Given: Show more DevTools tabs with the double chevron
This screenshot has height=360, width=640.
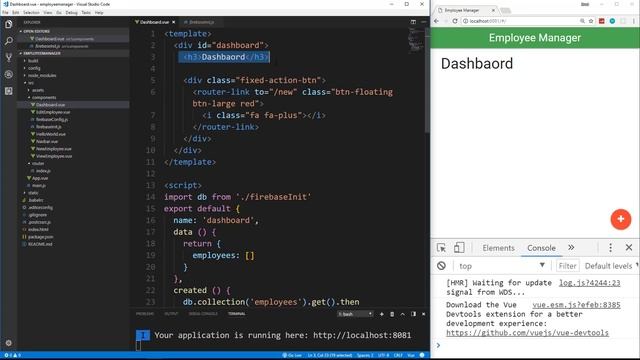Looking at the screenshot, I should pos(571,248).
